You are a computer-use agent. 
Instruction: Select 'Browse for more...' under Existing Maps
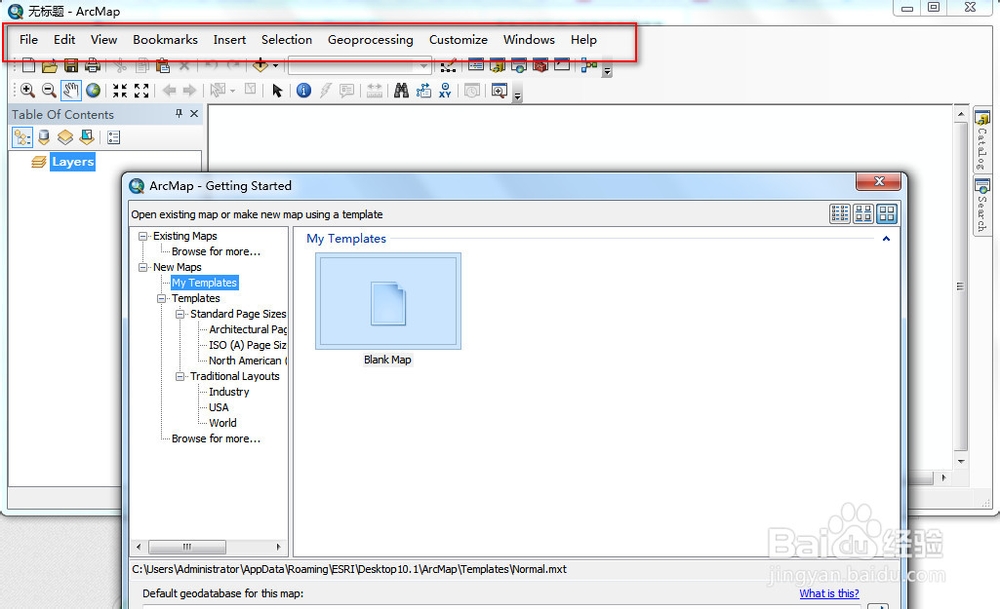[x=216, y=252]
